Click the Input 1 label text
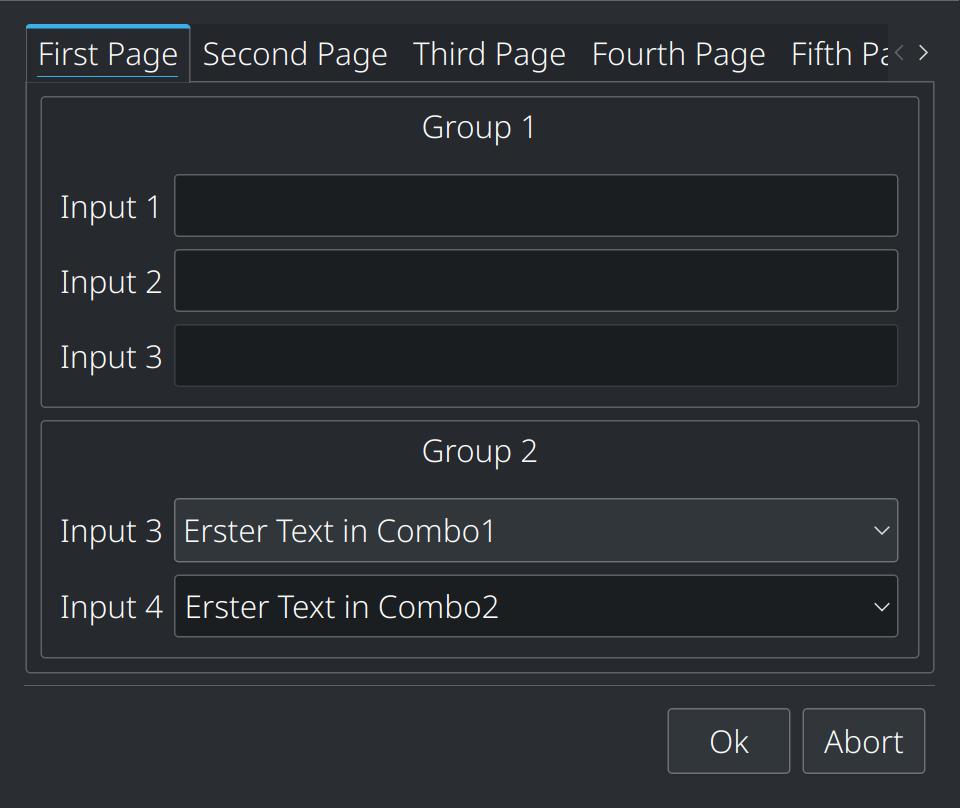 (x=110, y=207)
